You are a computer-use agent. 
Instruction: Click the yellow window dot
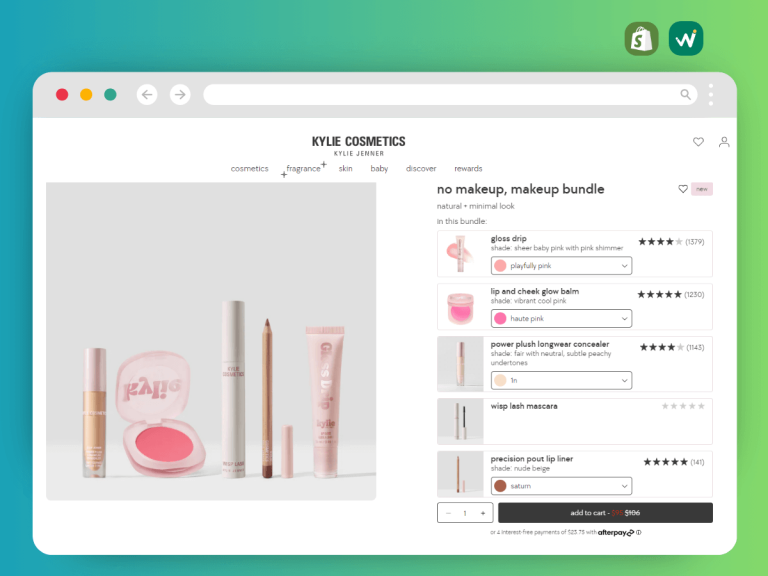[x=86, y=95]
